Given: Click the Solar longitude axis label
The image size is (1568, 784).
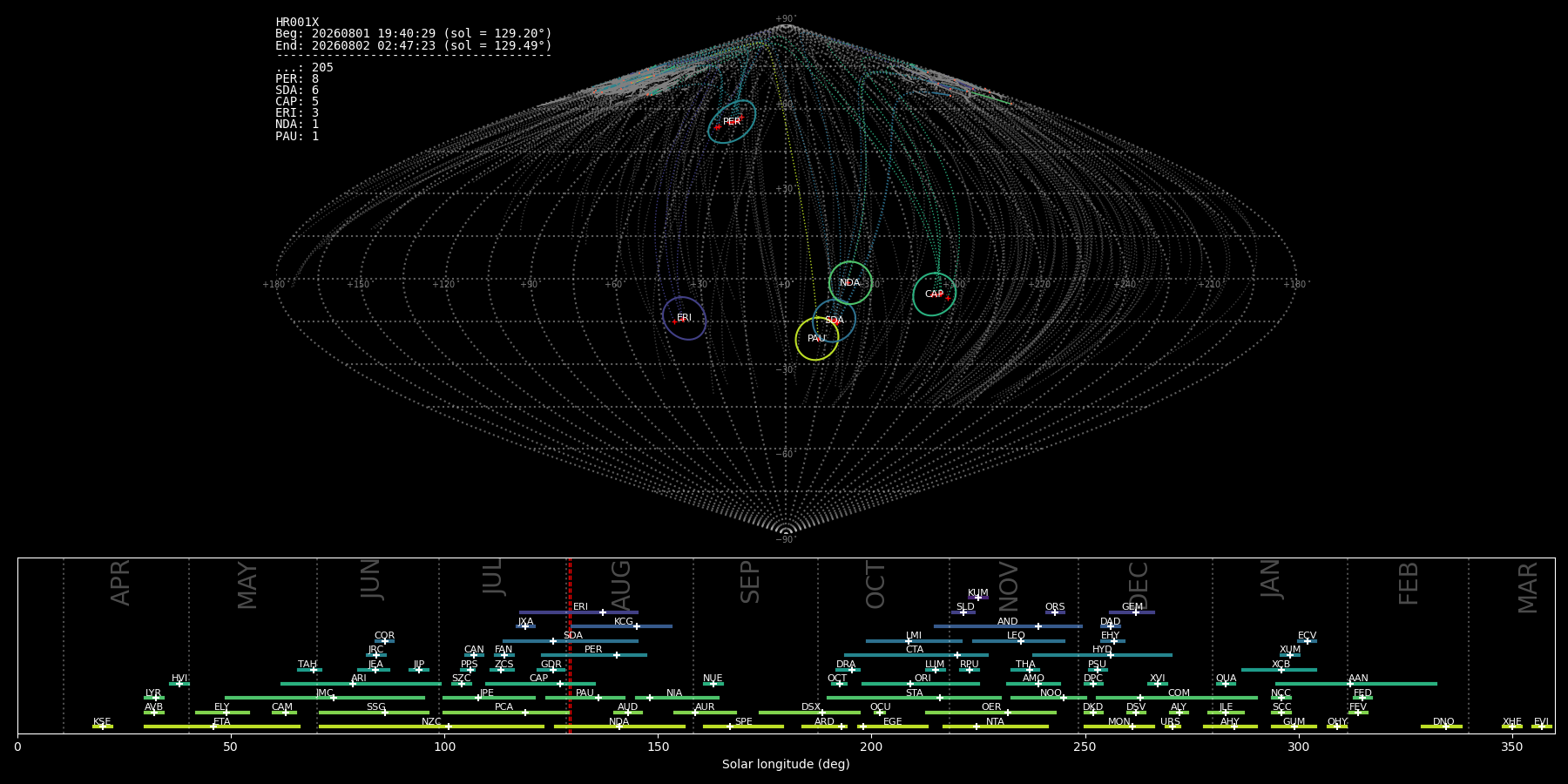Looking at the screenshot, I should (x=786, y=764).
